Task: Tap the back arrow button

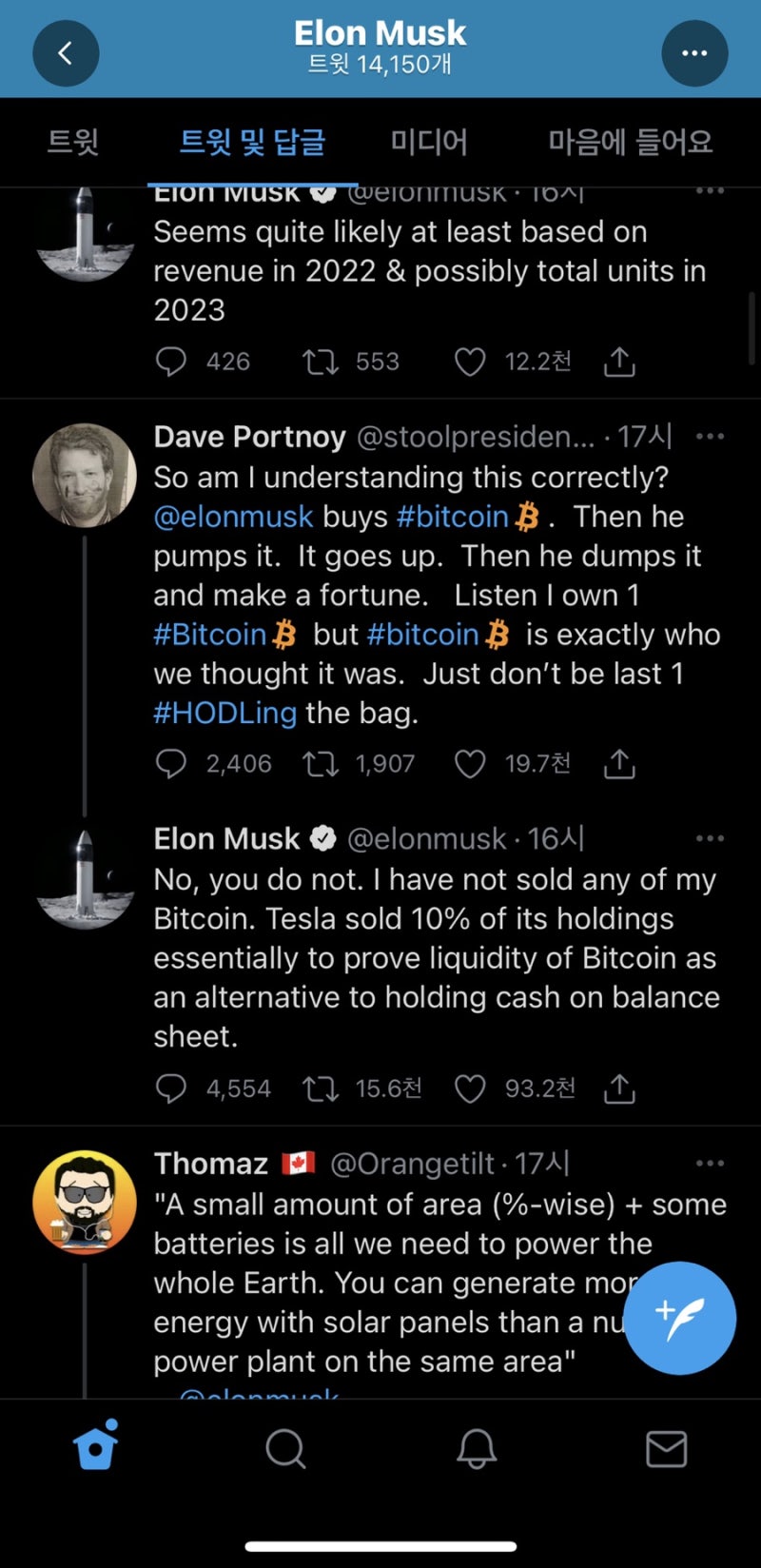Action: (x=66, y=53)
